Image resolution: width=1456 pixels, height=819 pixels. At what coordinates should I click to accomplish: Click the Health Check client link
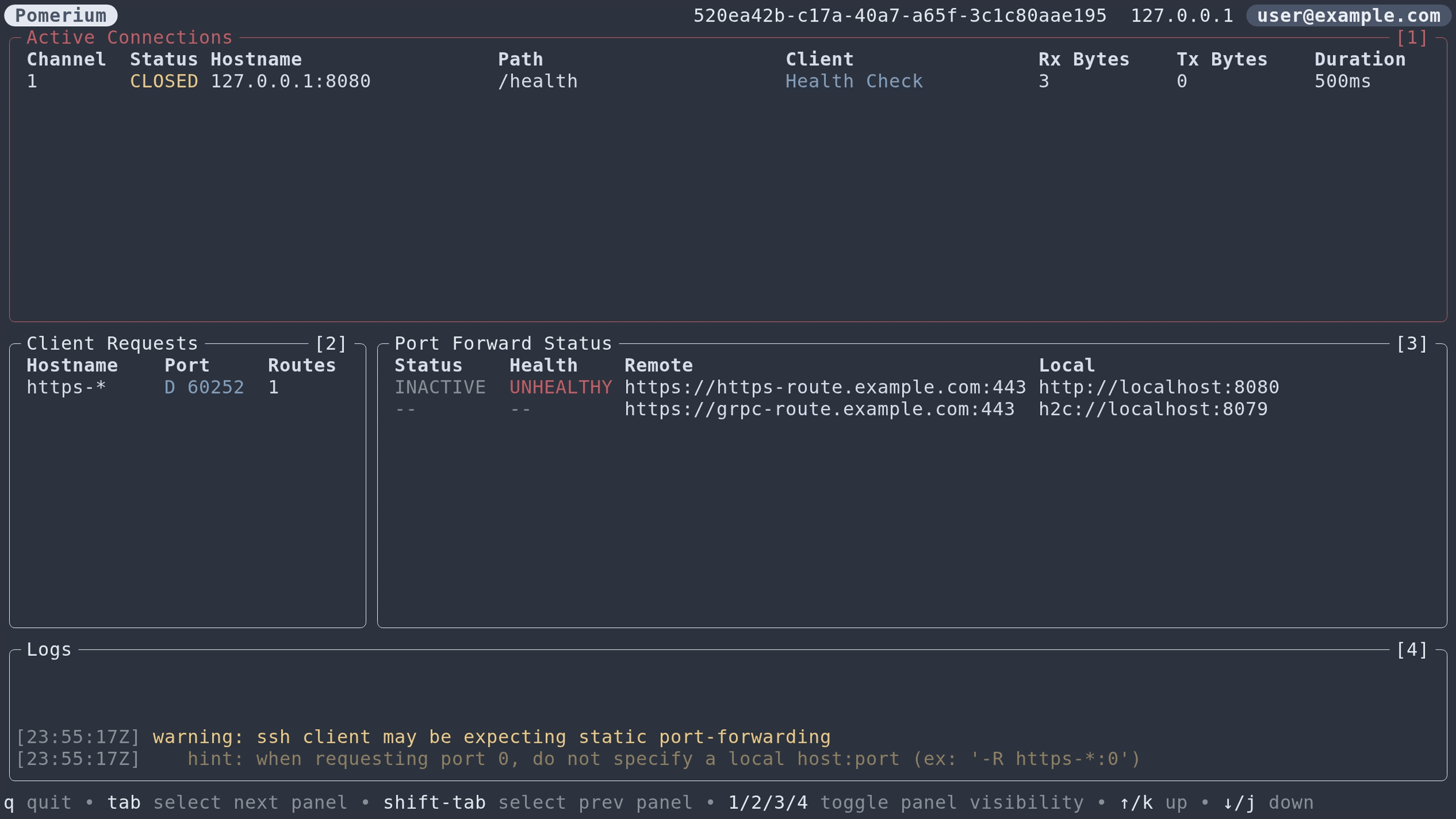(x=854, y=81)
